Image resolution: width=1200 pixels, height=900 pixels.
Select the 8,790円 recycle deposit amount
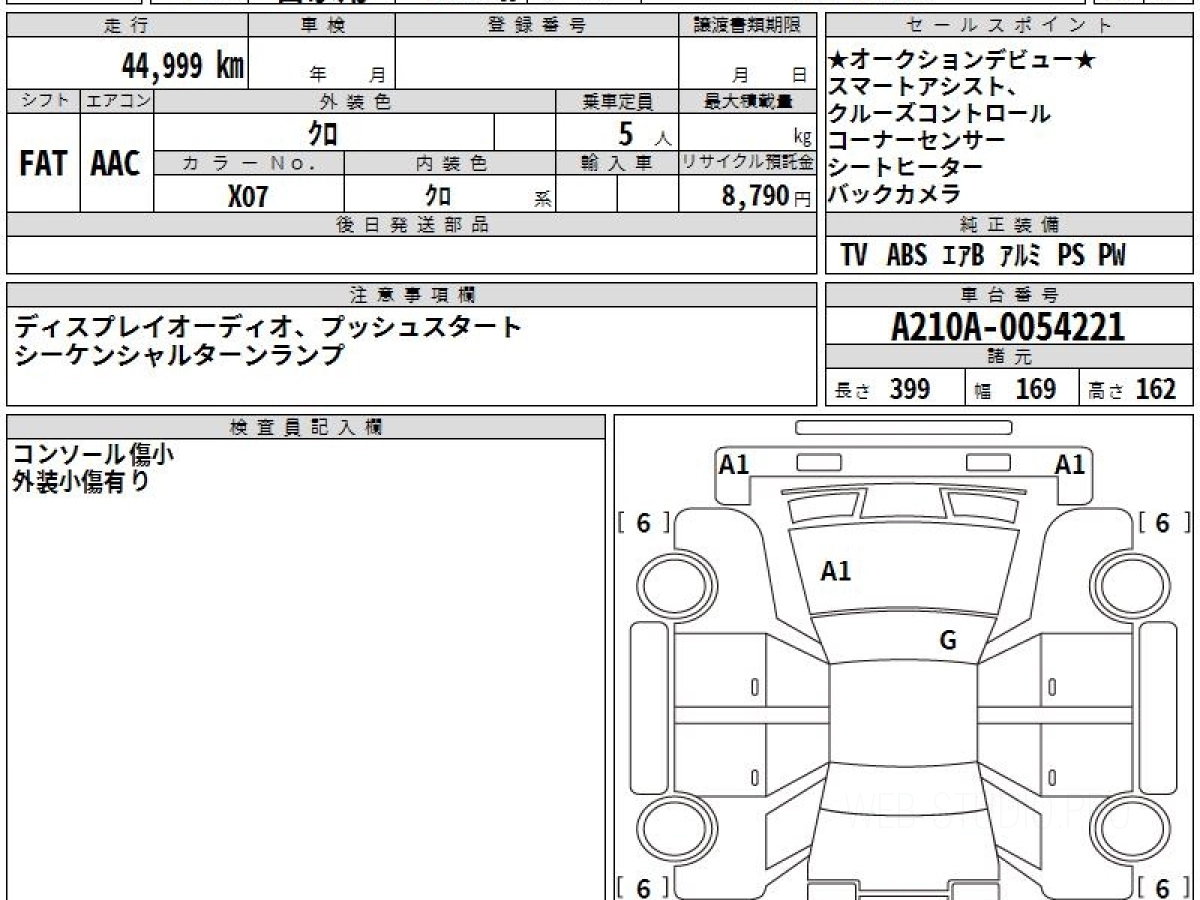766,196
